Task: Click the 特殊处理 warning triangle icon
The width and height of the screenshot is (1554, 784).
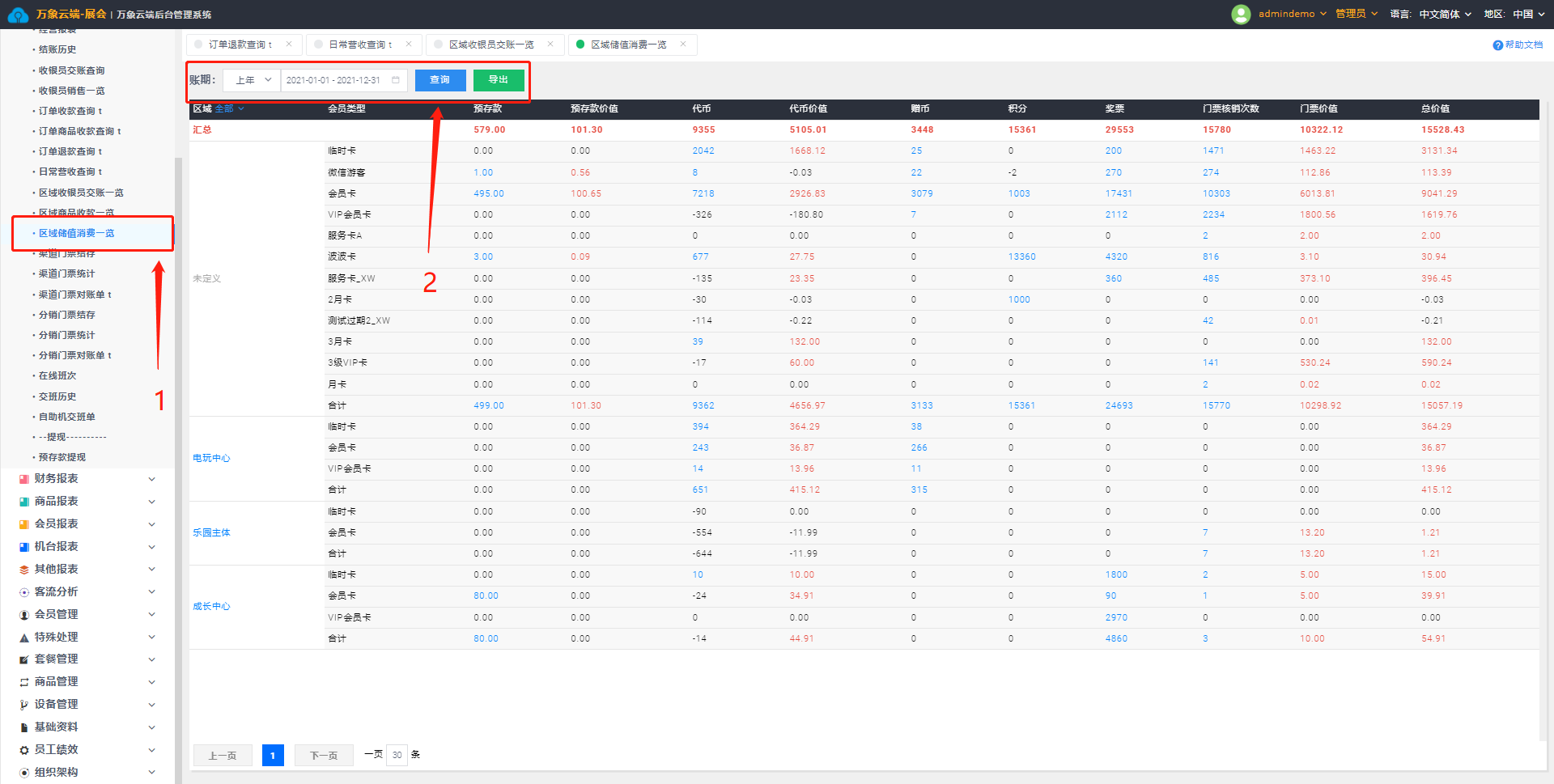Action: pyautogui.click(x=24, y=638)
